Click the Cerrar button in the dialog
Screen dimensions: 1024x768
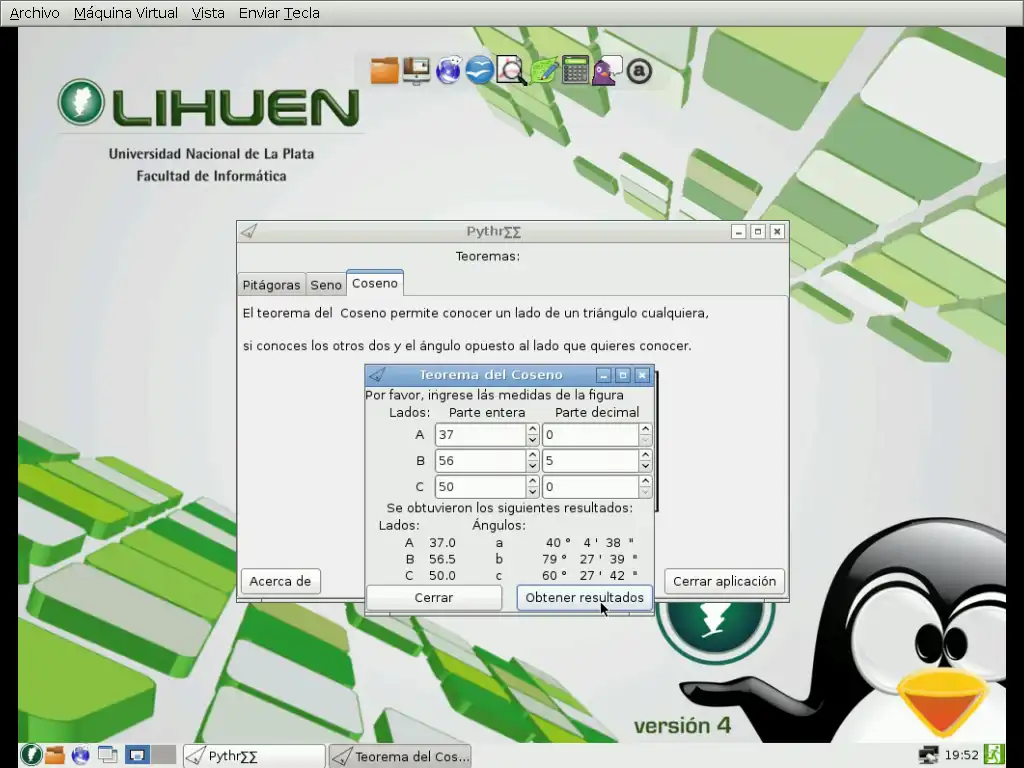[434, 598]
